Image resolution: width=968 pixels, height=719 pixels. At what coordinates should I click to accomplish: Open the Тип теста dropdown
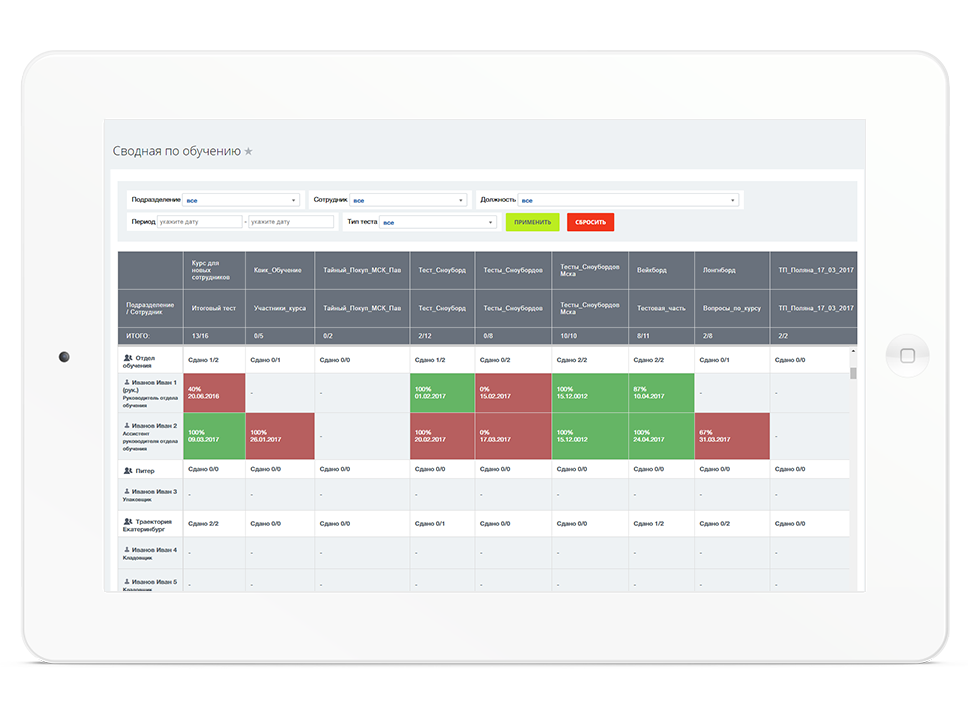tap(438, 222)
